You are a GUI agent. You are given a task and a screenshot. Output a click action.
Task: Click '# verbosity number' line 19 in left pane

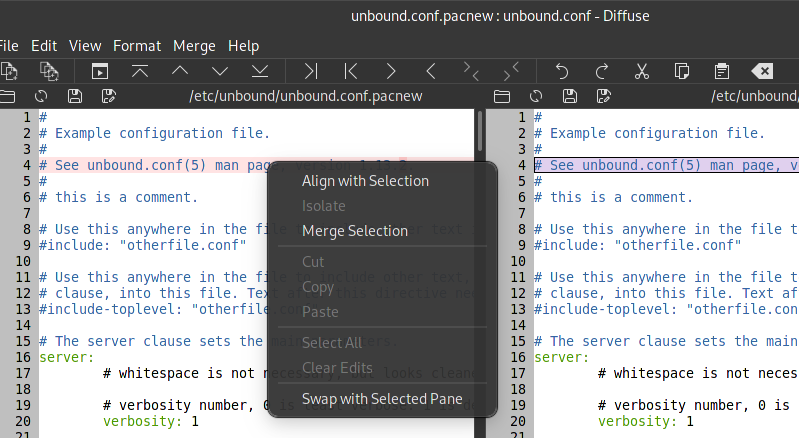(288, 405)
